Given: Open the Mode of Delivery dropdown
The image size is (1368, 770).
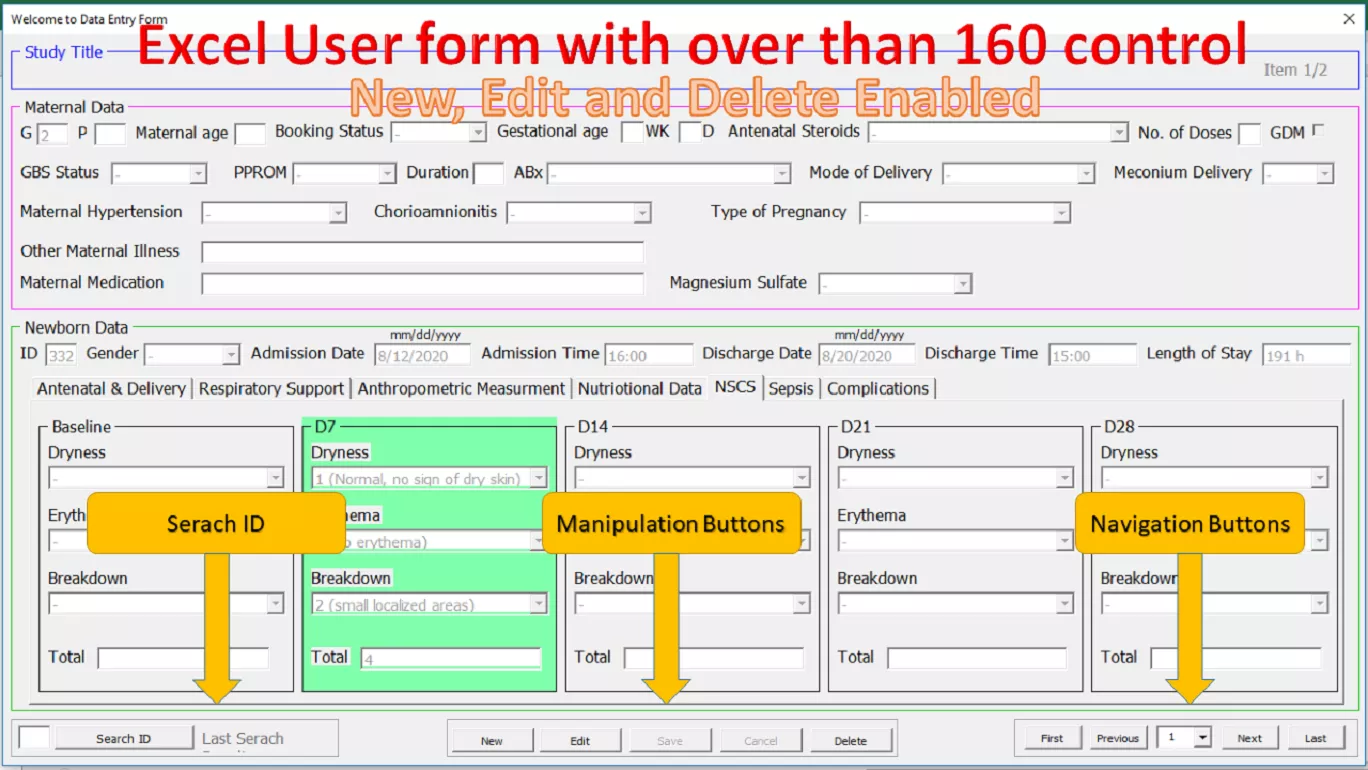Looking at the screenshot, I should click(1085, 174).
